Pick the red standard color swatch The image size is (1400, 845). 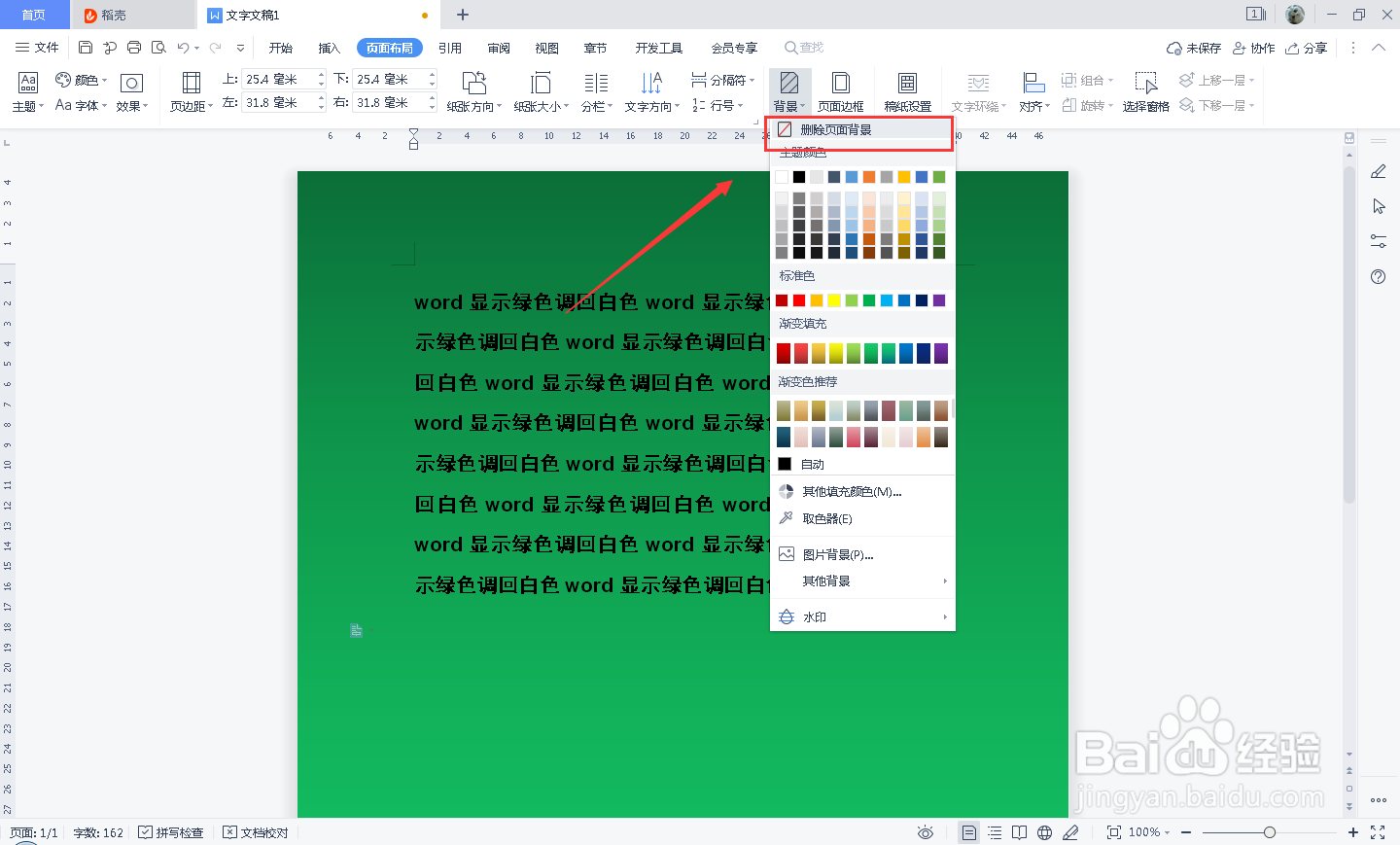coord(799,300)
